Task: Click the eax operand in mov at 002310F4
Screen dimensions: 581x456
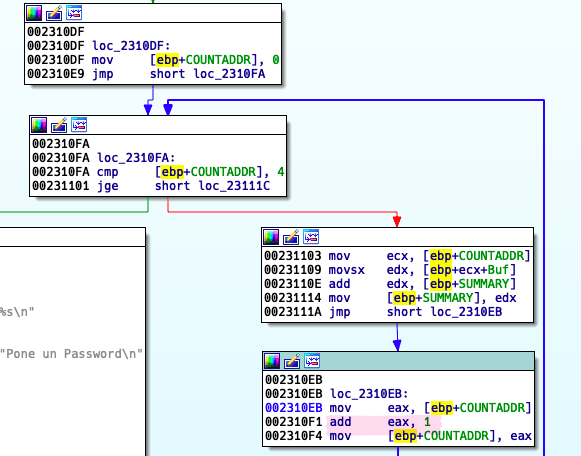Action: (x=521, y=436)
